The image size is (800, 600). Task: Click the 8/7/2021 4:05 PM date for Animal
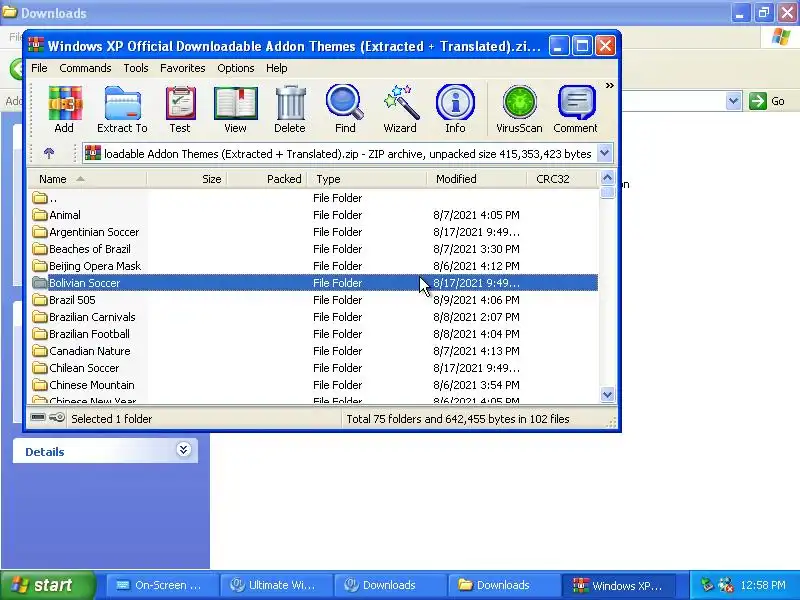(x=477, y=215)
